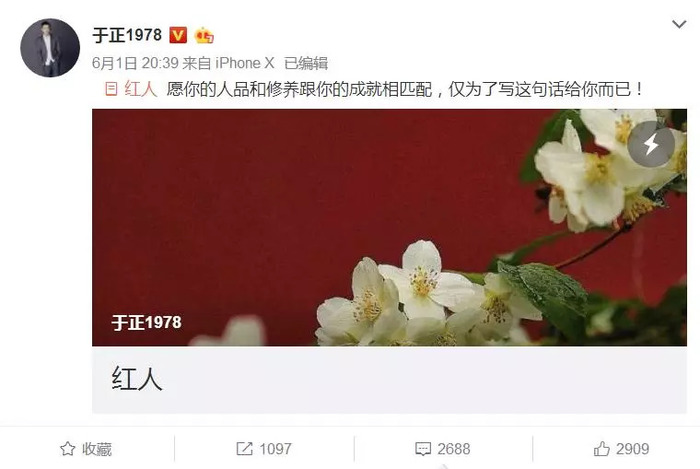Viewport: 700px width, 469px height.
Task: Click the crown membership icon
Action: coord(204,35)
